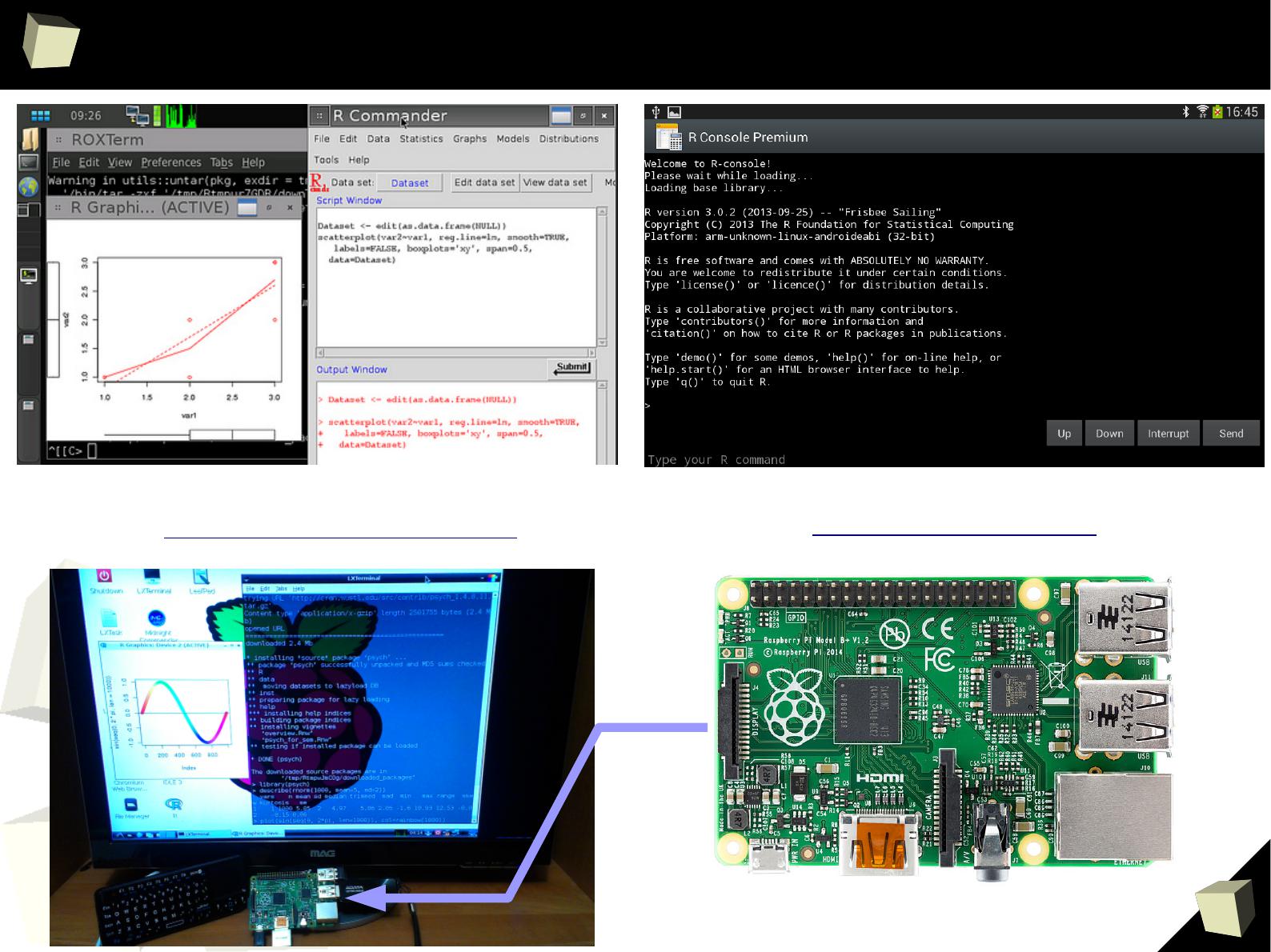Open File menu in R Commander
The height and width of the screenshot is (952, 1271).
tap(322, 138)
